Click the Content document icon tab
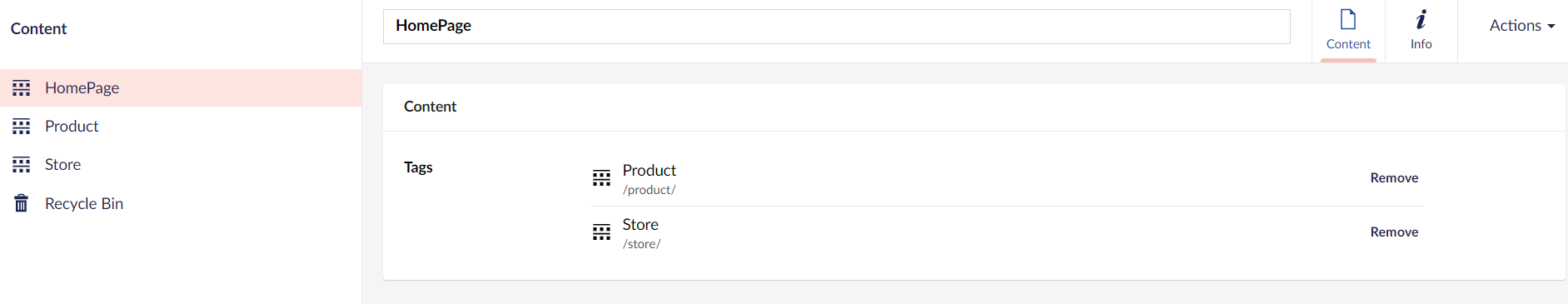The width and height of the screenshot is (1568, 304). (x=1348, y=19)
